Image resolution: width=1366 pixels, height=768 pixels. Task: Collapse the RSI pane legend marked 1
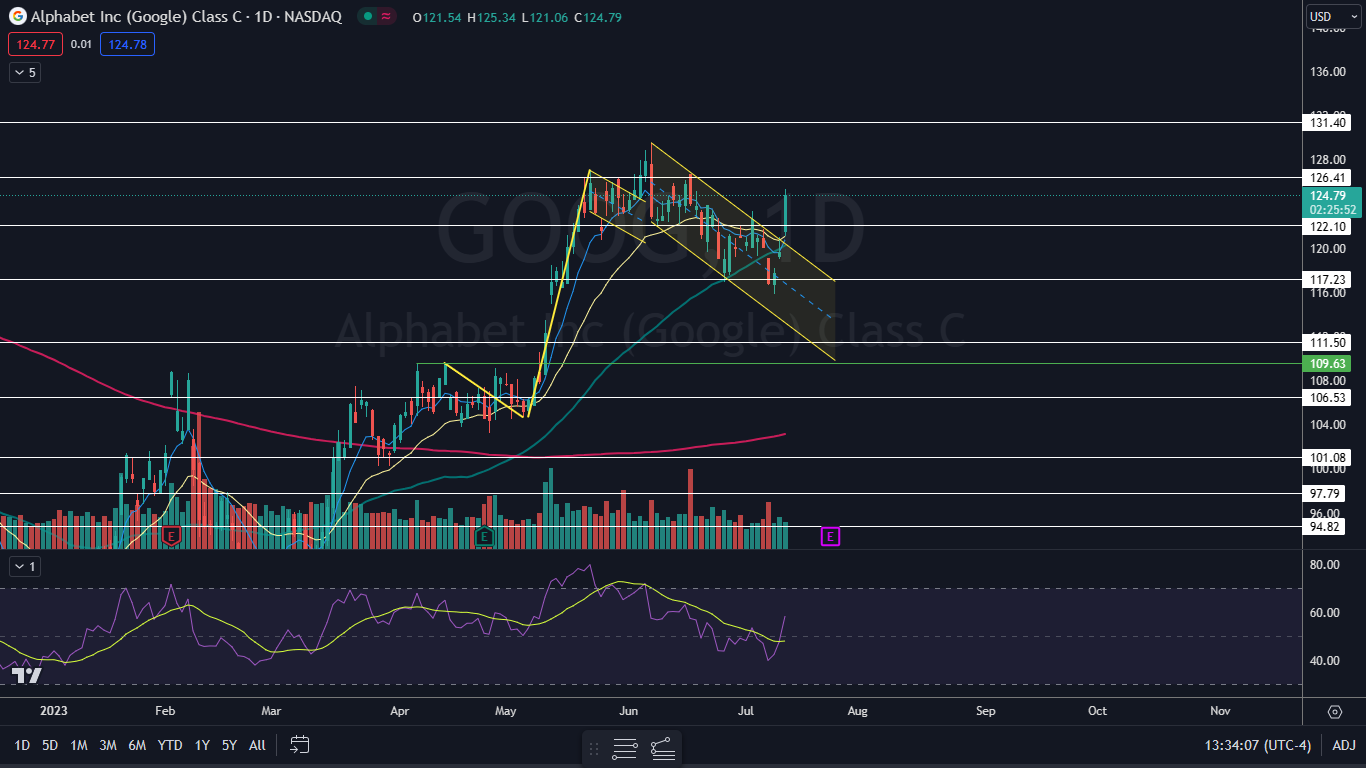(25, 566)
